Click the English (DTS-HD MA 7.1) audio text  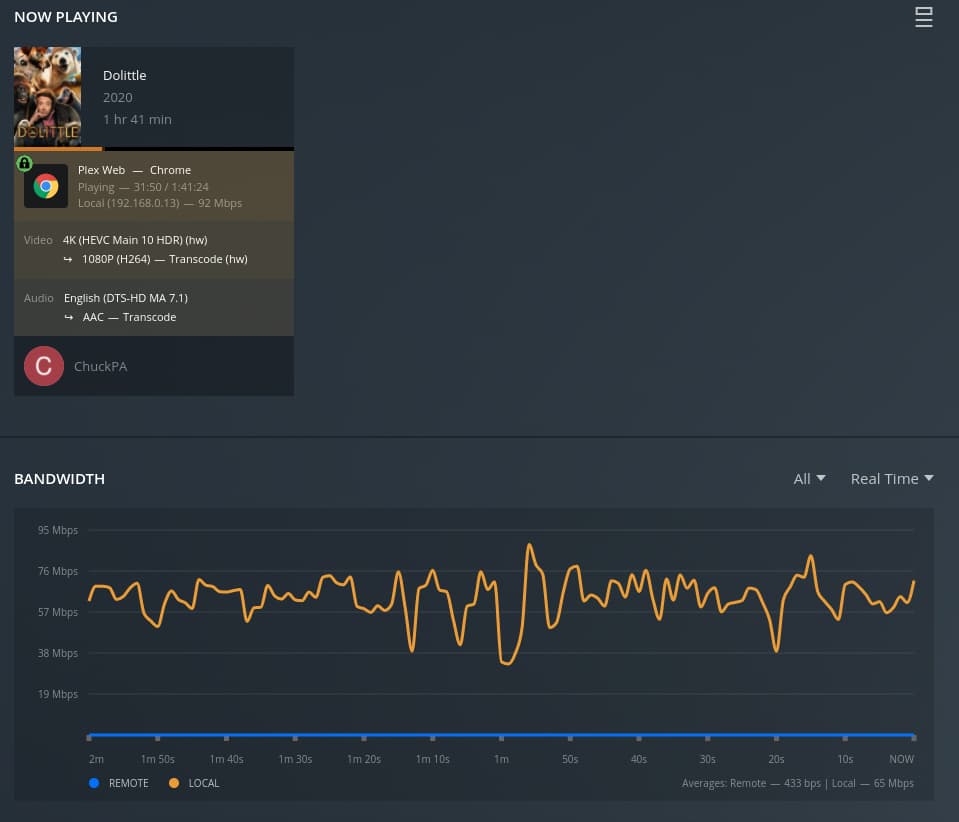point(126,298)
